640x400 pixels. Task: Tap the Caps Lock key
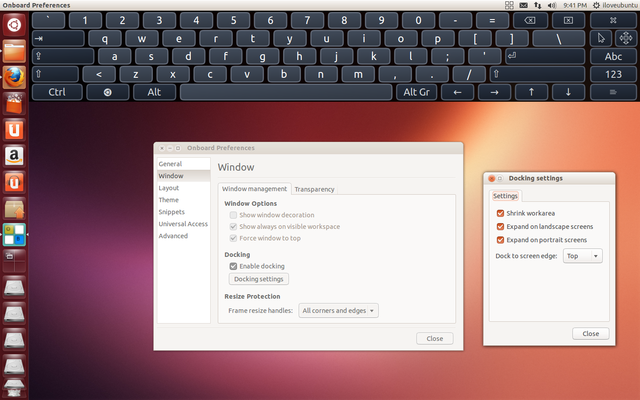[63, 56]
